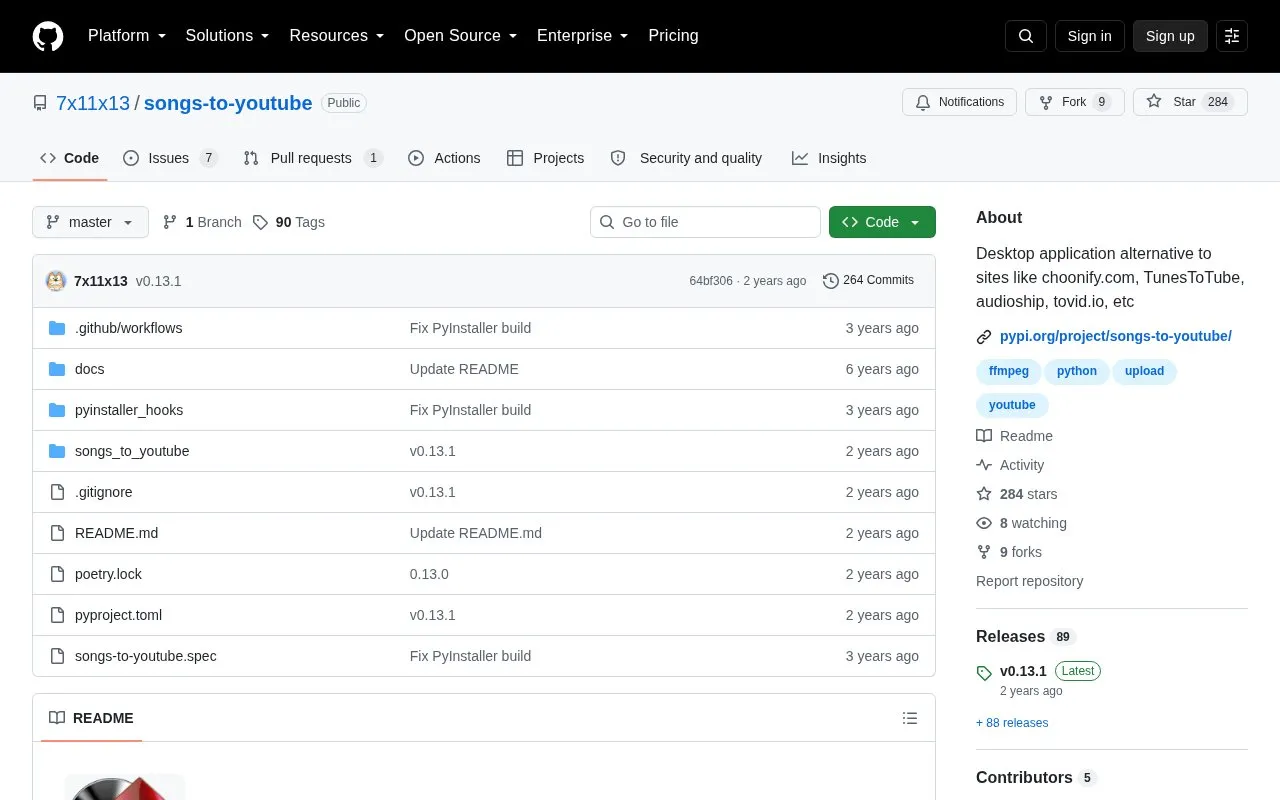Star the songs-to-youtube repository
This screenshot has height=800, width=1280.
(x=1190, y=102)
